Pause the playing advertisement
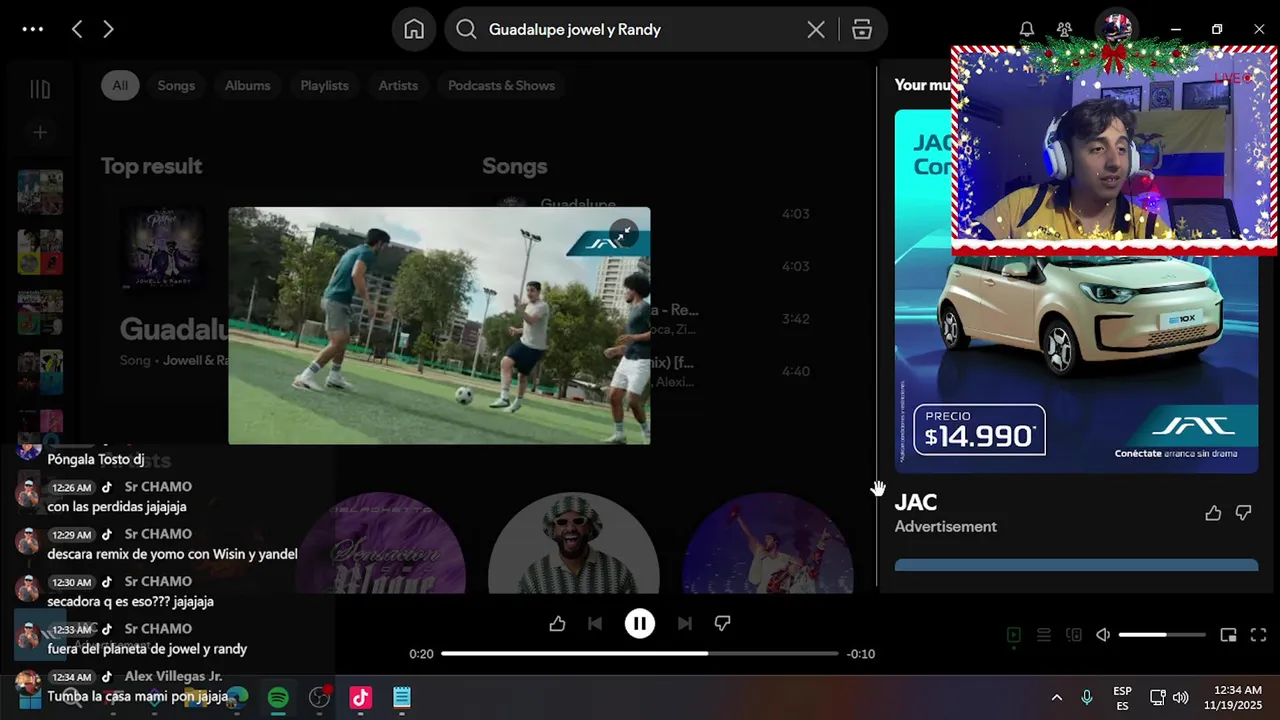 pyautogui.click(x=640, y=623)
